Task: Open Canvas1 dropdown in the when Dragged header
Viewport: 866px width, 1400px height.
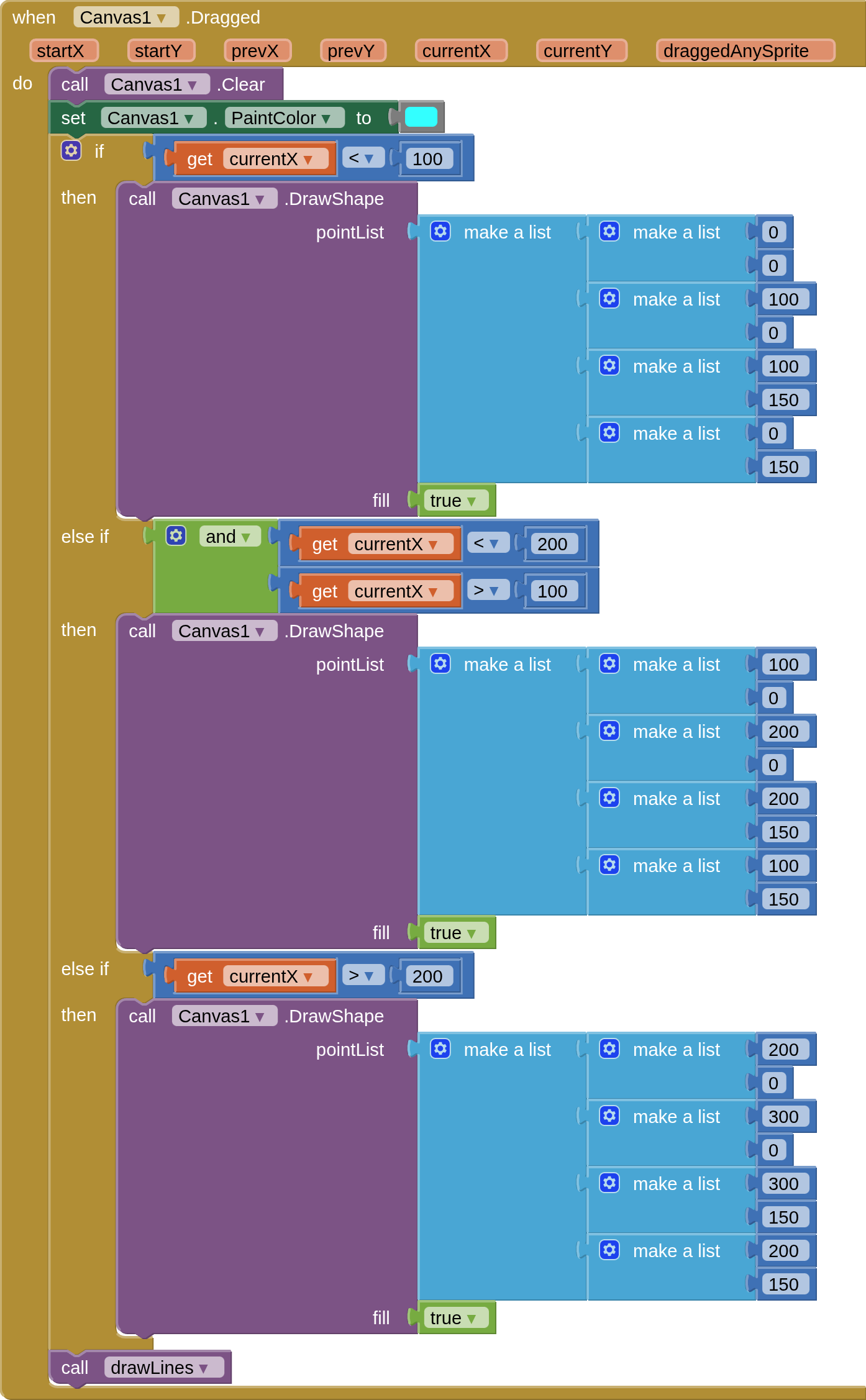Action: point(162,18)
